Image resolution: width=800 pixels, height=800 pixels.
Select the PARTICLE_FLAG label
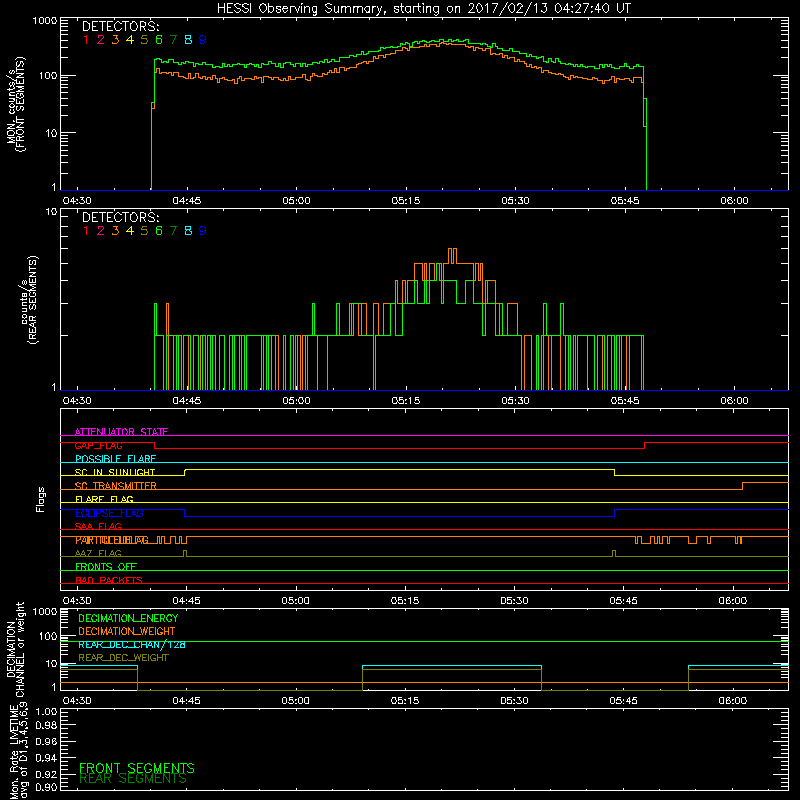(x=112, y=540)
